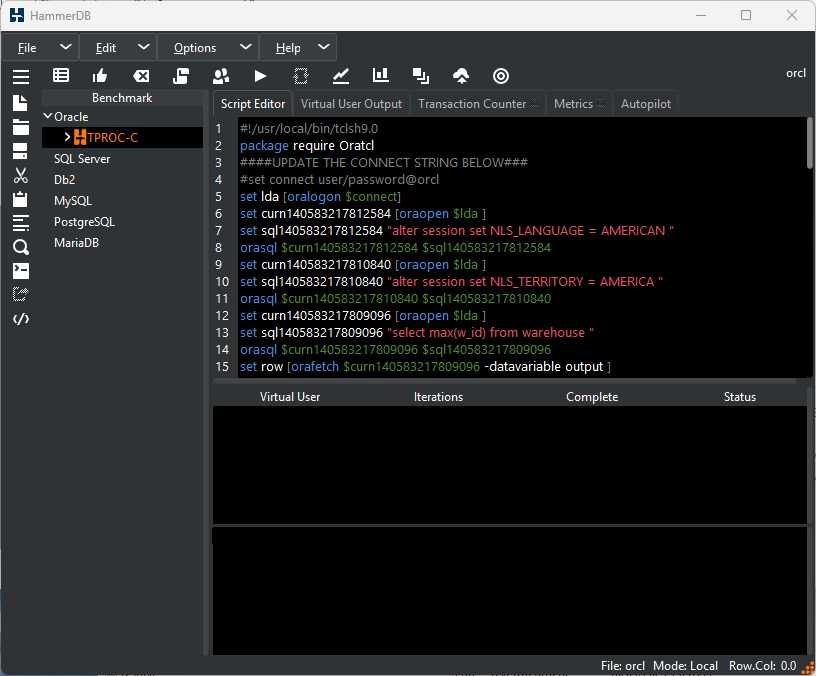This screenshot has height=676, width=816.
Task: Click the Complete column header
Action: 592,397
